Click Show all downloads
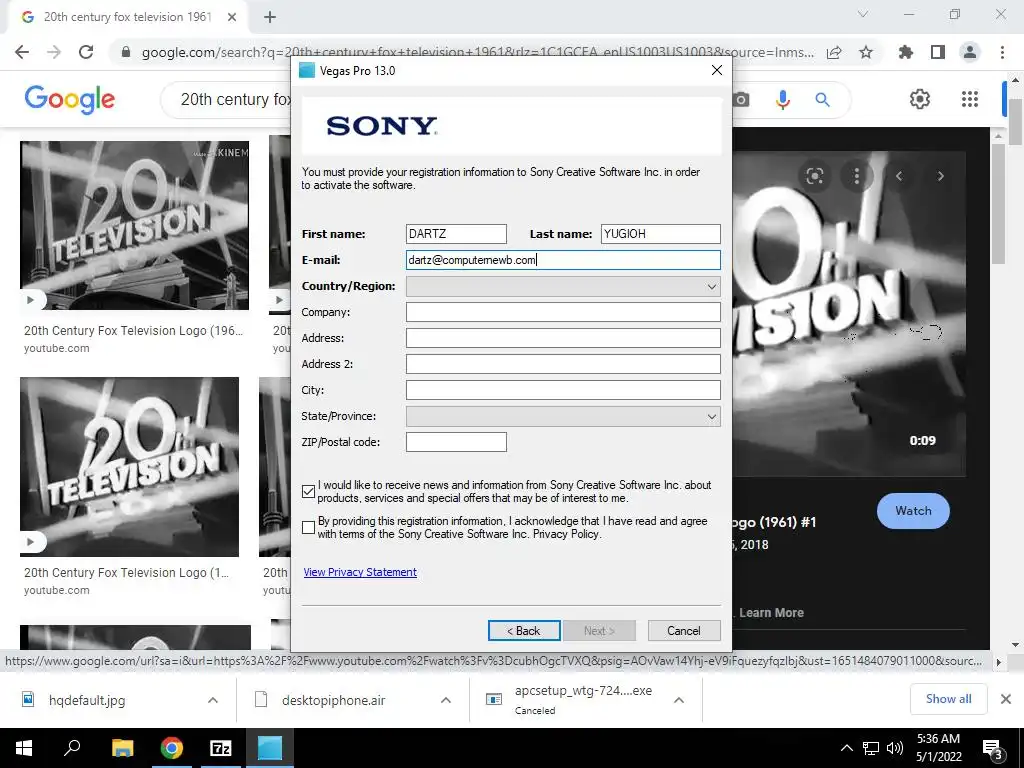This screenshot has height=768, width=1024. [948, 699]
